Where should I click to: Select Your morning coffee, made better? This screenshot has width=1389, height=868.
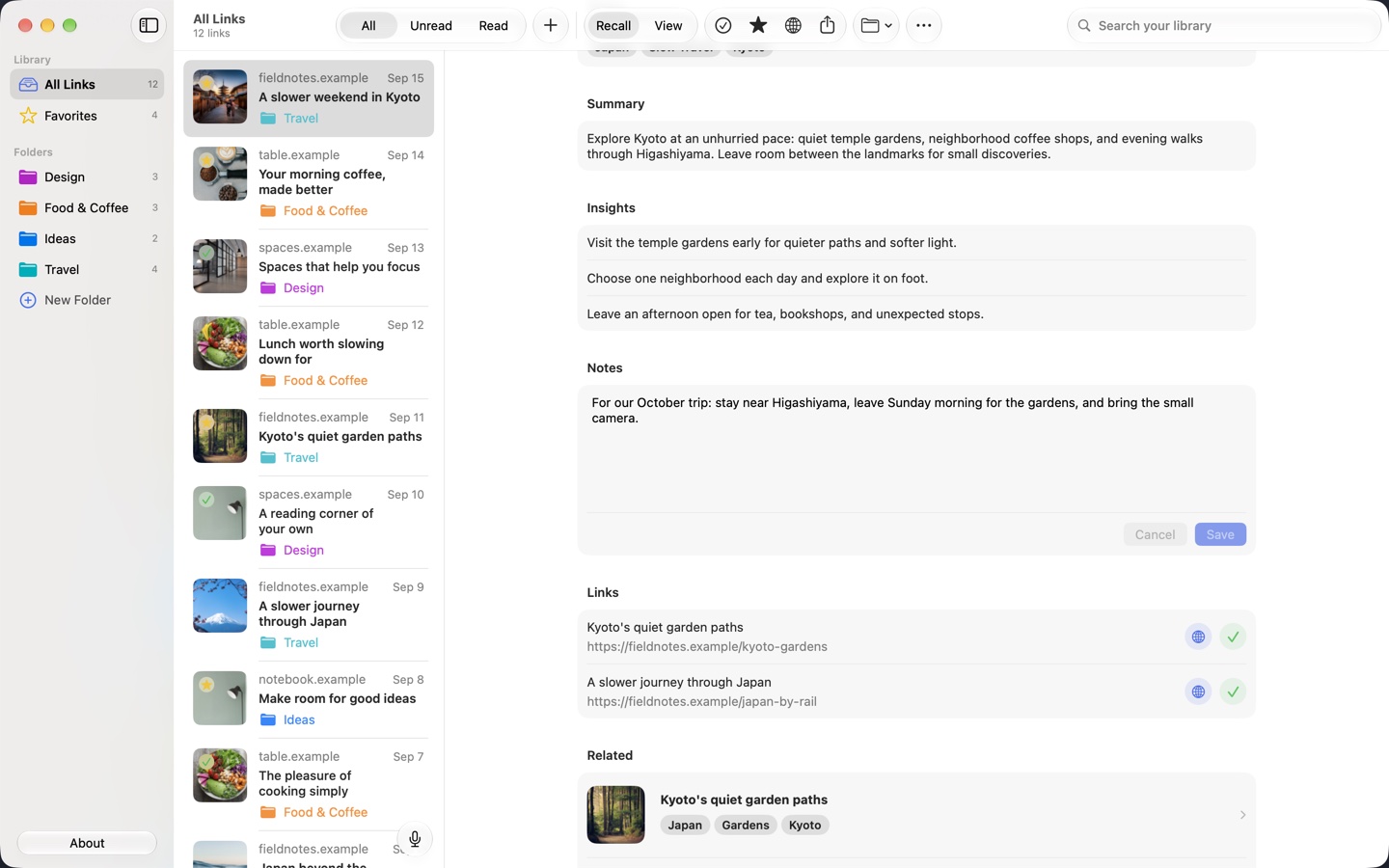pos(309,183)
